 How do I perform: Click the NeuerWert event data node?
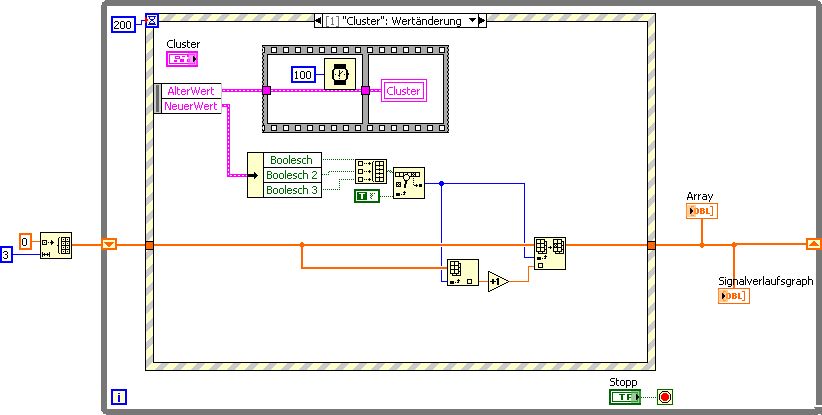point(191,106)
